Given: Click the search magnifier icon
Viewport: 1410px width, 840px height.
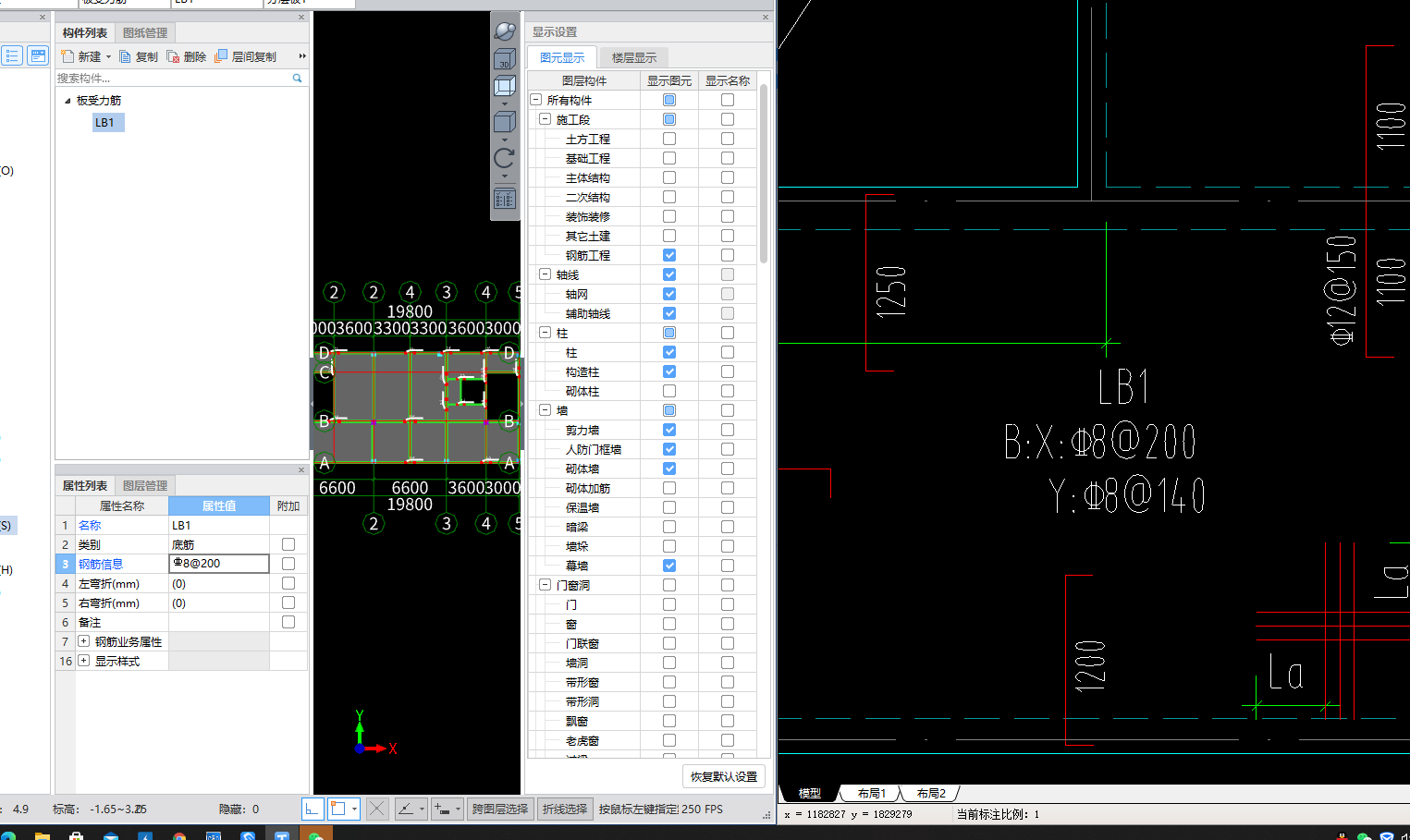Looking at the screenshot, I should click(298, 79).
